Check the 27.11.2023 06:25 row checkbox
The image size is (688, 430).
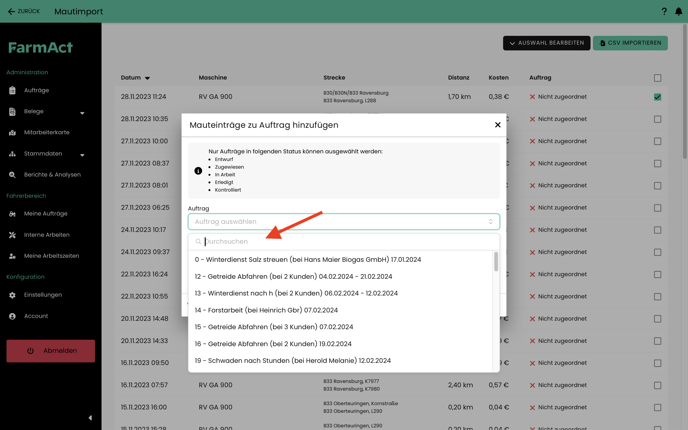pyautogui.click(x=657, y=208)
